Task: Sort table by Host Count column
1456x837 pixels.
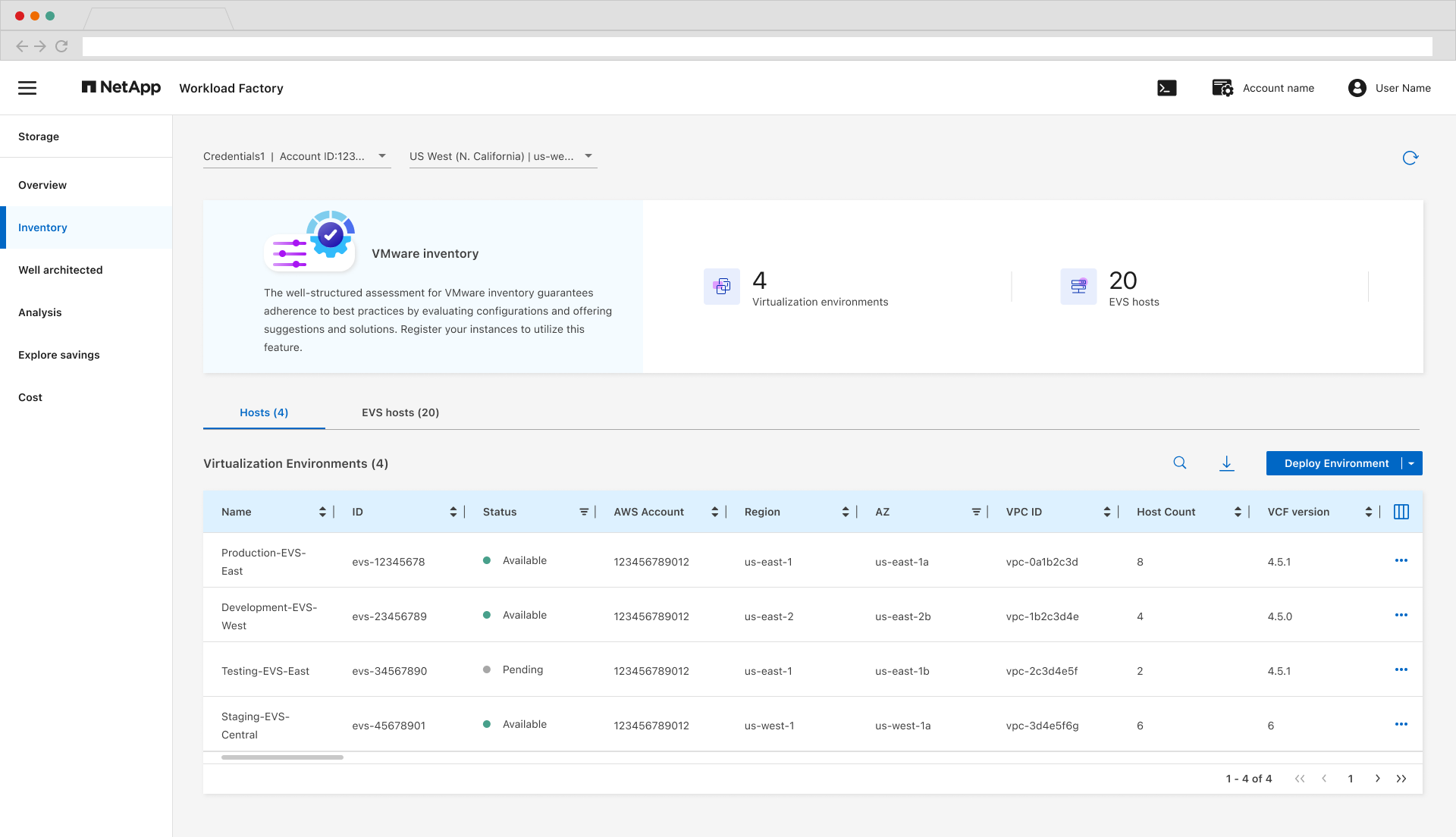Action: coord(1238,512)
